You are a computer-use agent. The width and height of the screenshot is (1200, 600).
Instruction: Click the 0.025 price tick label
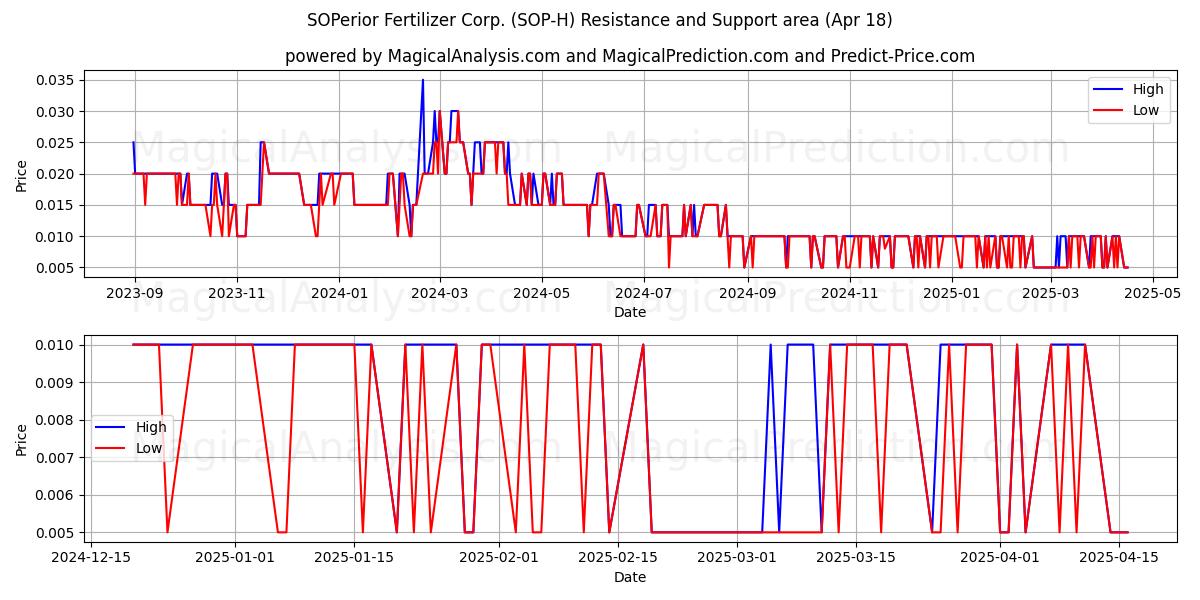[56, 143]
